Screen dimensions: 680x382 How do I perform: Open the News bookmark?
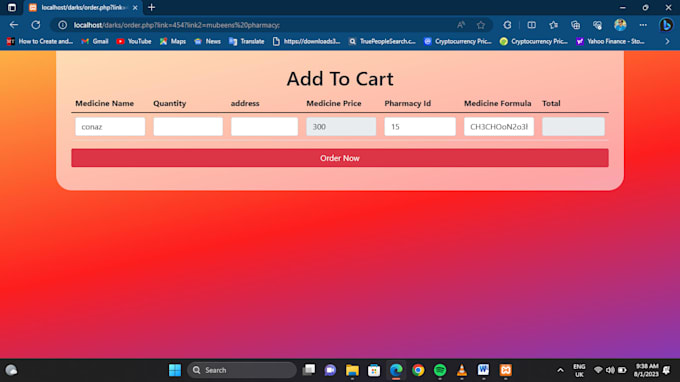coord(207,41)
